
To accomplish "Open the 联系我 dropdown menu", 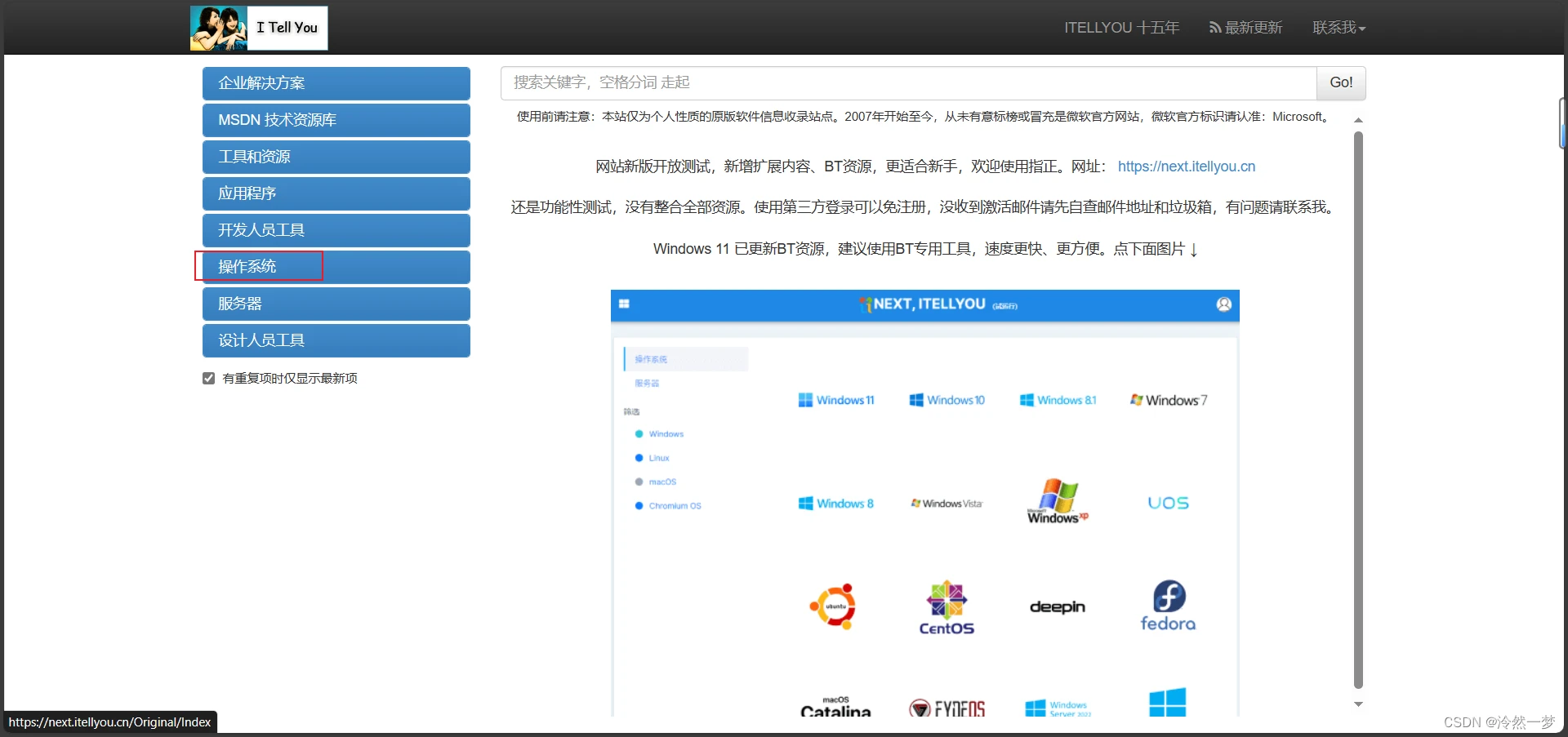I will pyautogui.click(x=1339, y=28).
